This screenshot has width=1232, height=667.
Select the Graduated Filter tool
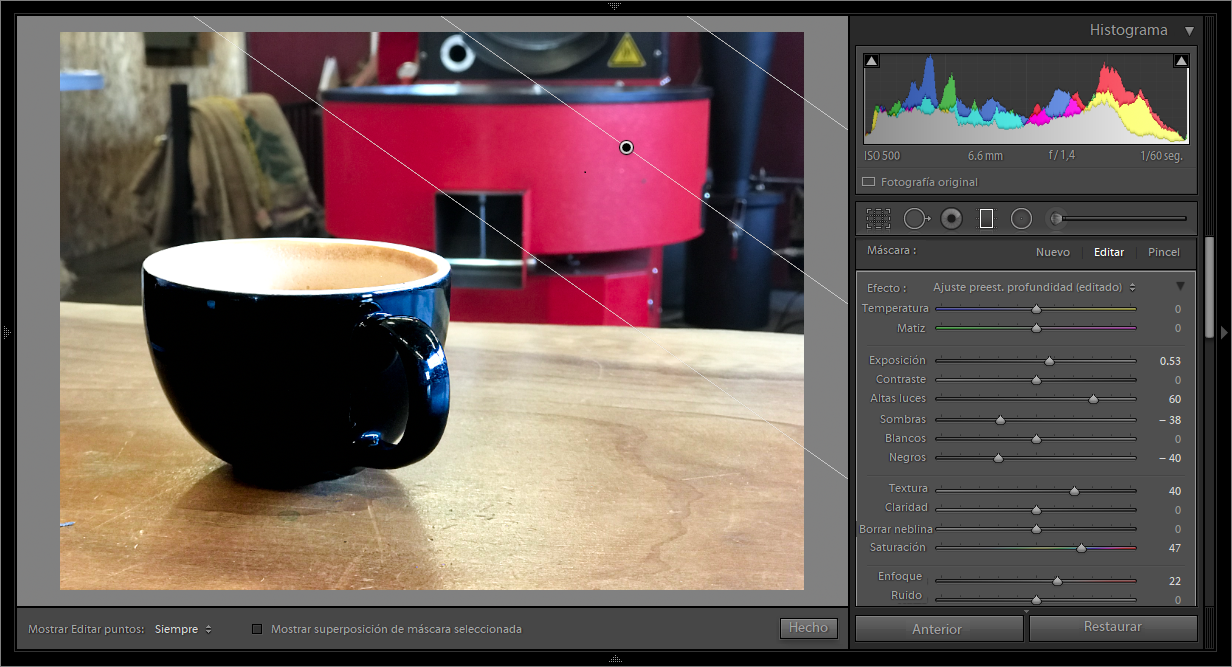click(x=986, y=218)
